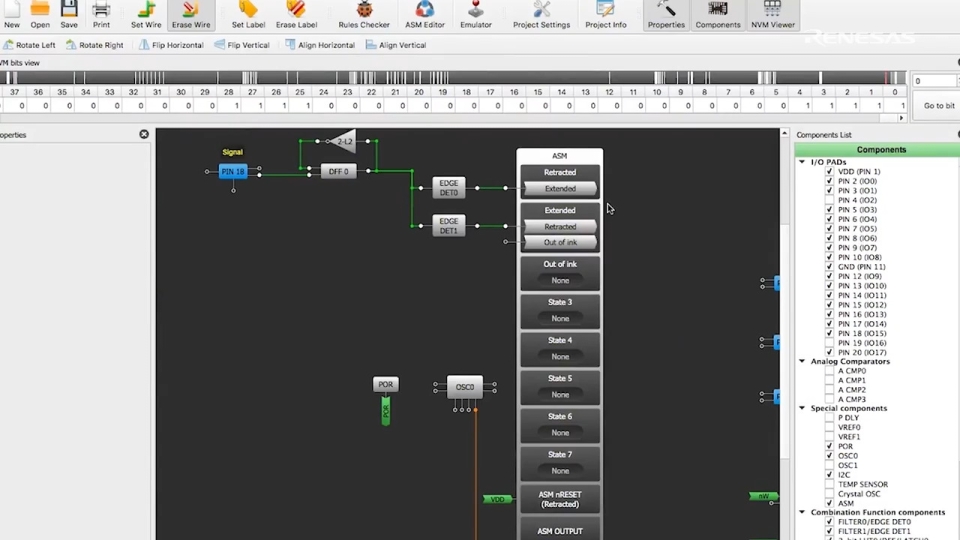
Task: Click Align Vertical
Action: coord(396,45)
